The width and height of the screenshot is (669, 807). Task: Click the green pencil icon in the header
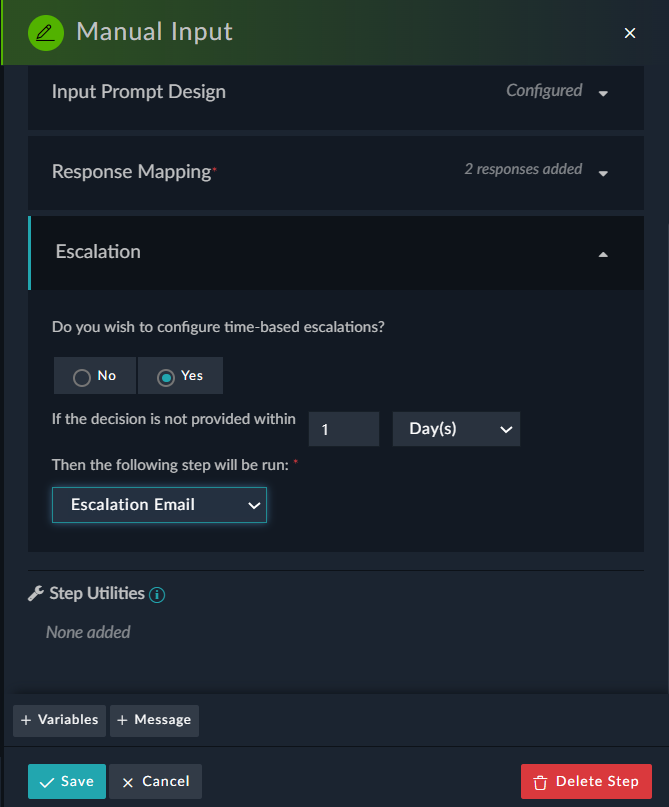point(44,32)
